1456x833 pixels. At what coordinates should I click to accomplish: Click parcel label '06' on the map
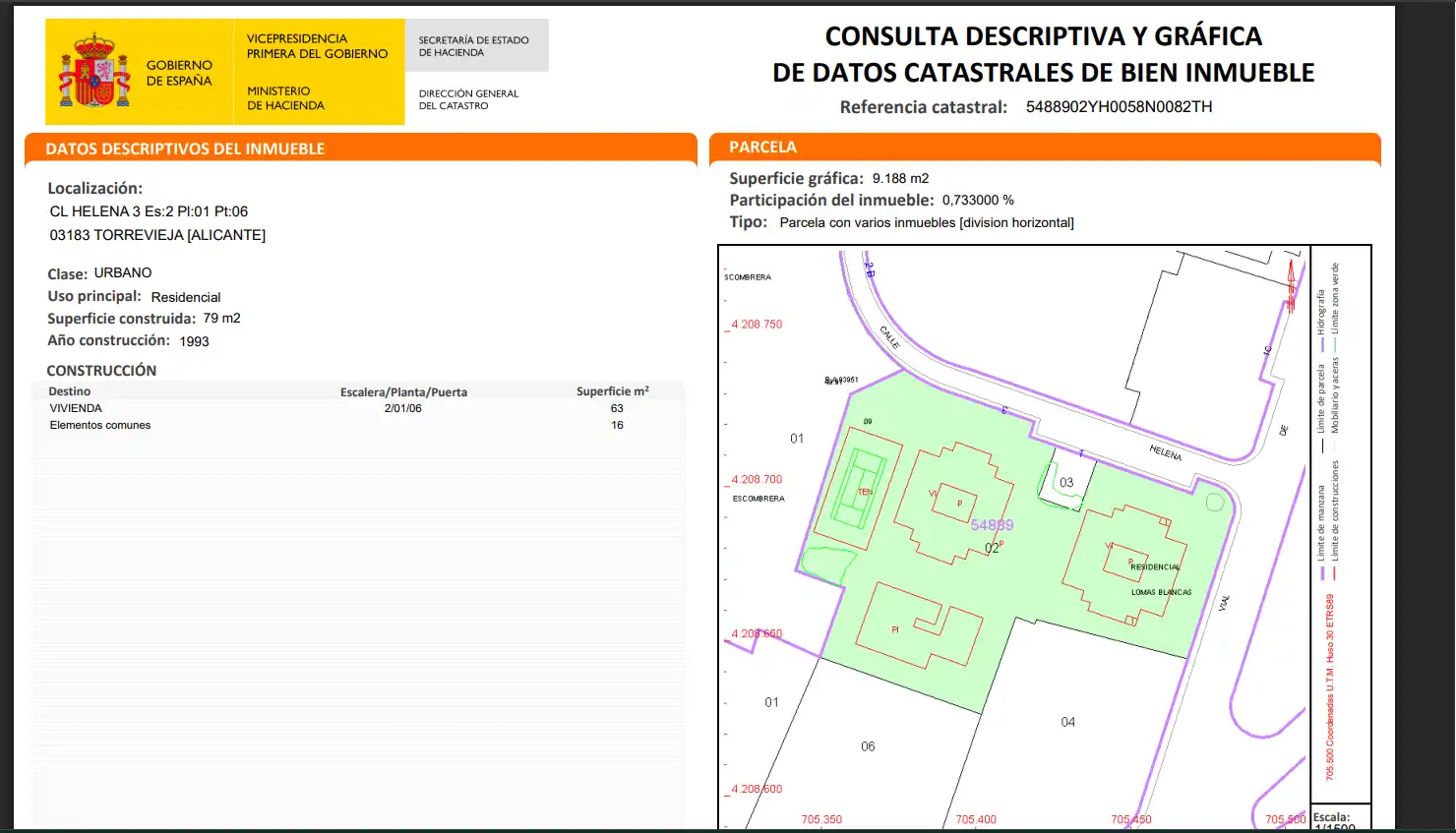[868, 746]
